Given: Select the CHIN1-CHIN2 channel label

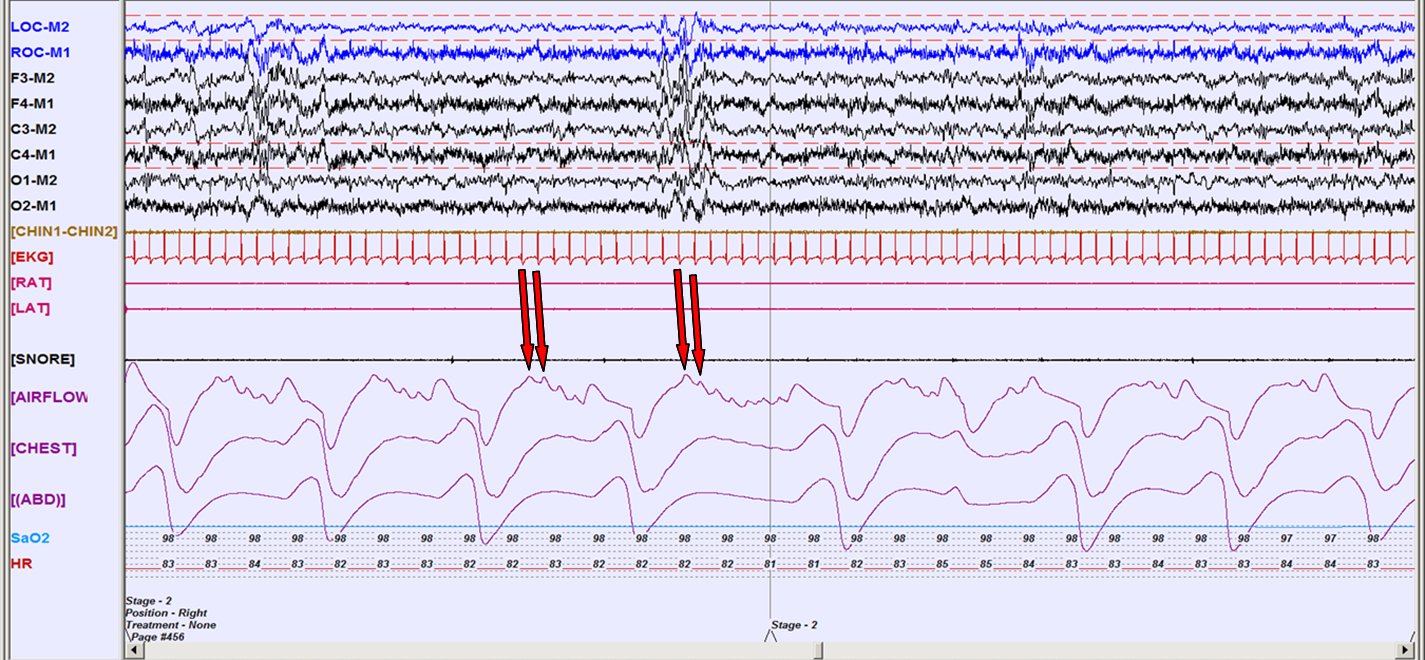Looking at the screenshot, I should [64, 231].
